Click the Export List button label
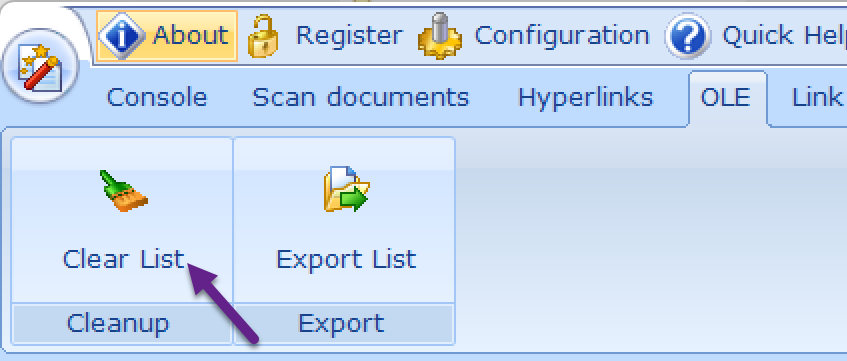The height and width of the screenshot is (361, 847). click(346, 259)
